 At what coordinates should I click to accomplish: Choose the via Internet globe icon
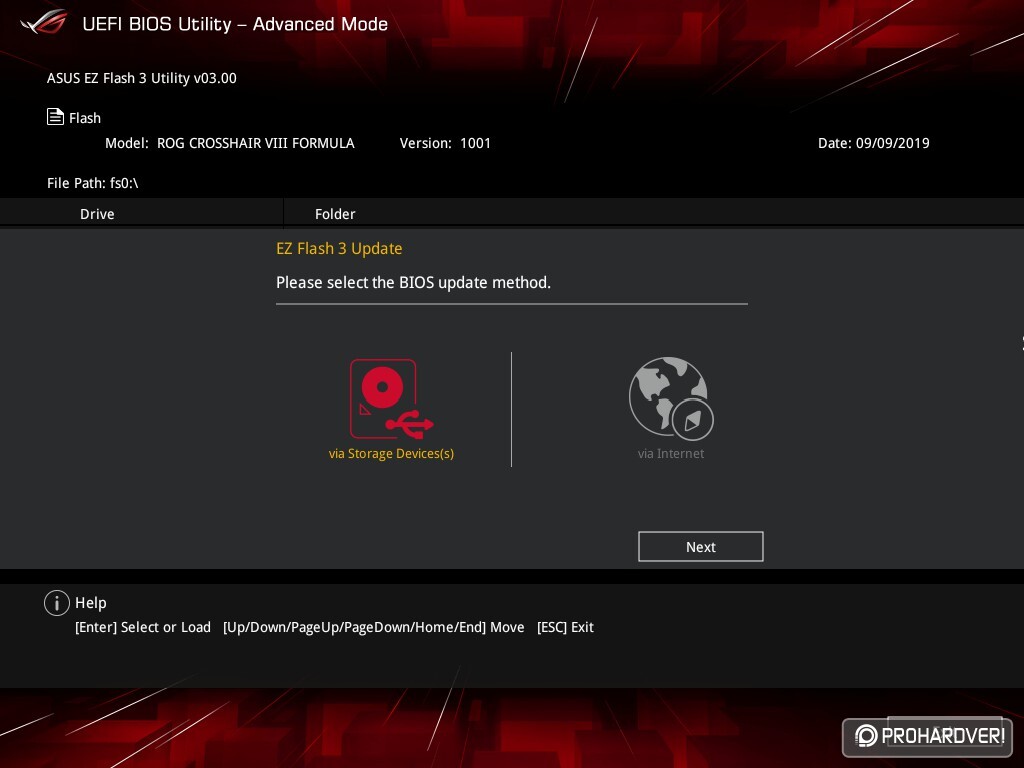click(x=671, y=398)
